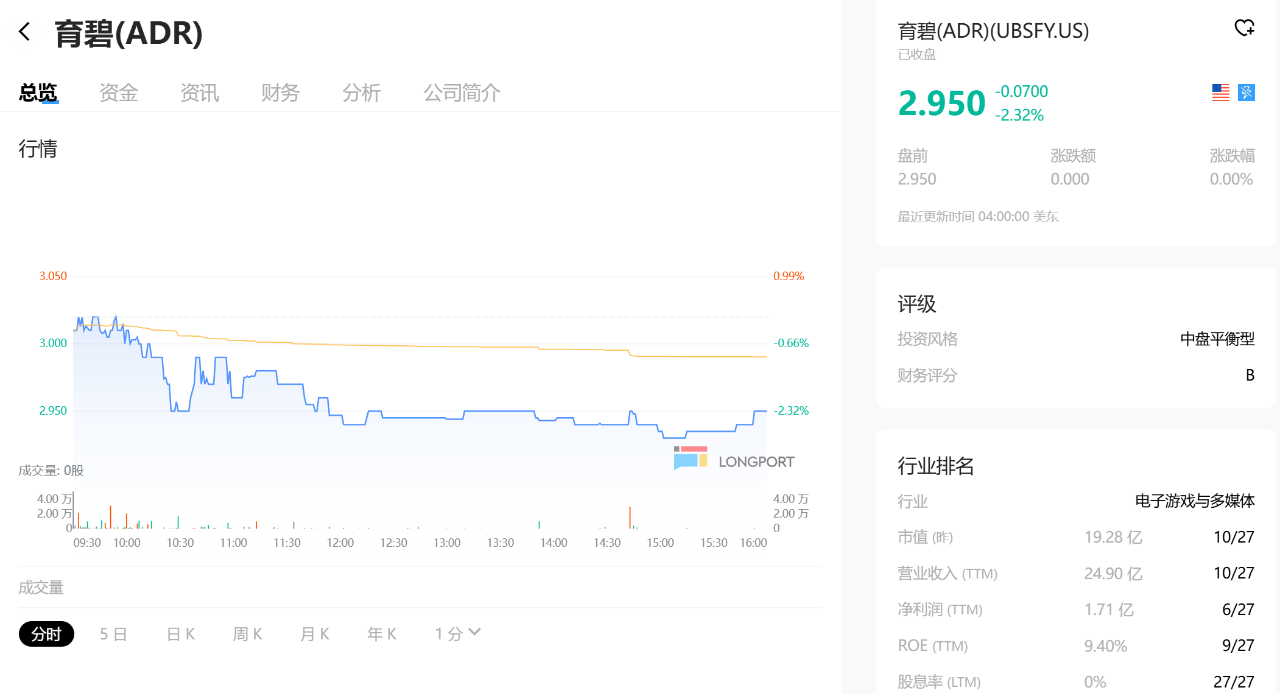Select the 分时 chart period
1280x694 pixels.
(x=46, y=634)
